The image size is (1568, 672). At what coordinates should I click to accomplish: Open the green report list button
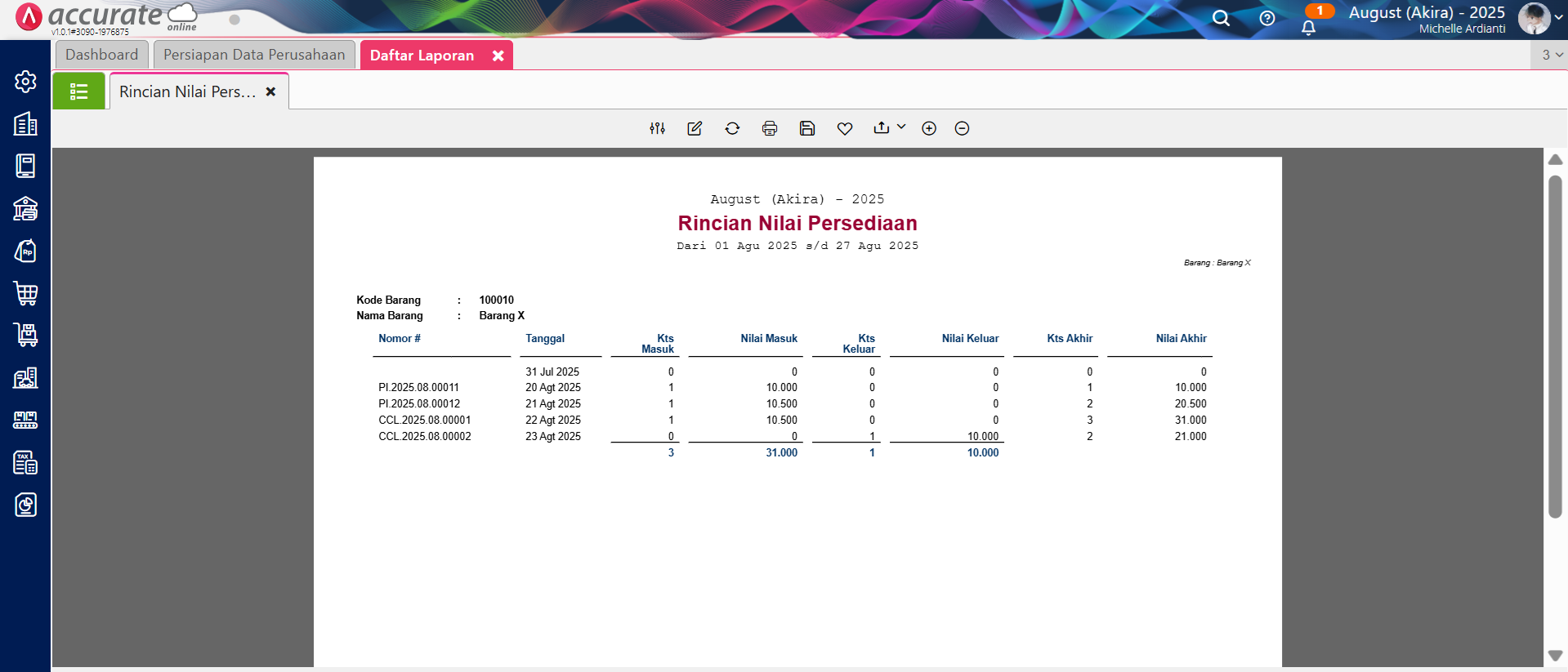[x=78, y=91]
